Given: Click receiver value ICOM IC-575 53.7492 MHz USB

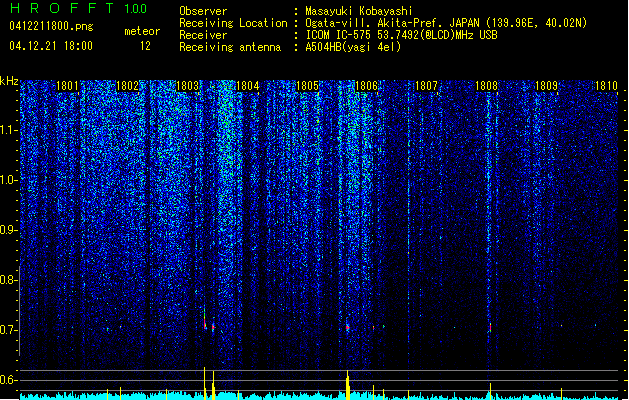Looking at the screenshot, I should click(x=401, y=35).
